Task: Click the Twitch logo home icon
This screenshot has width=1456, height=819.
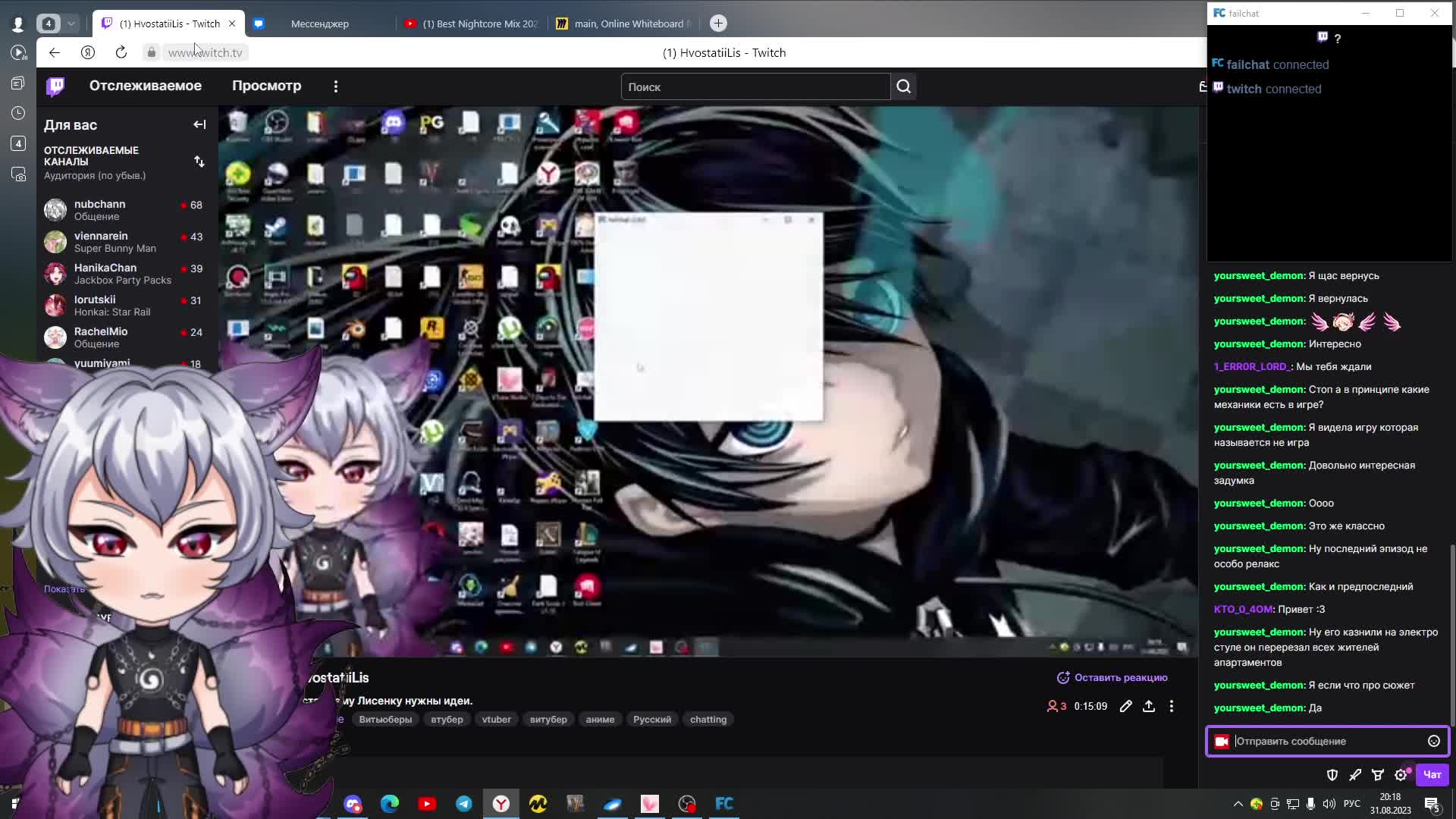Action: pyautogui.click(x=55, y=86)
